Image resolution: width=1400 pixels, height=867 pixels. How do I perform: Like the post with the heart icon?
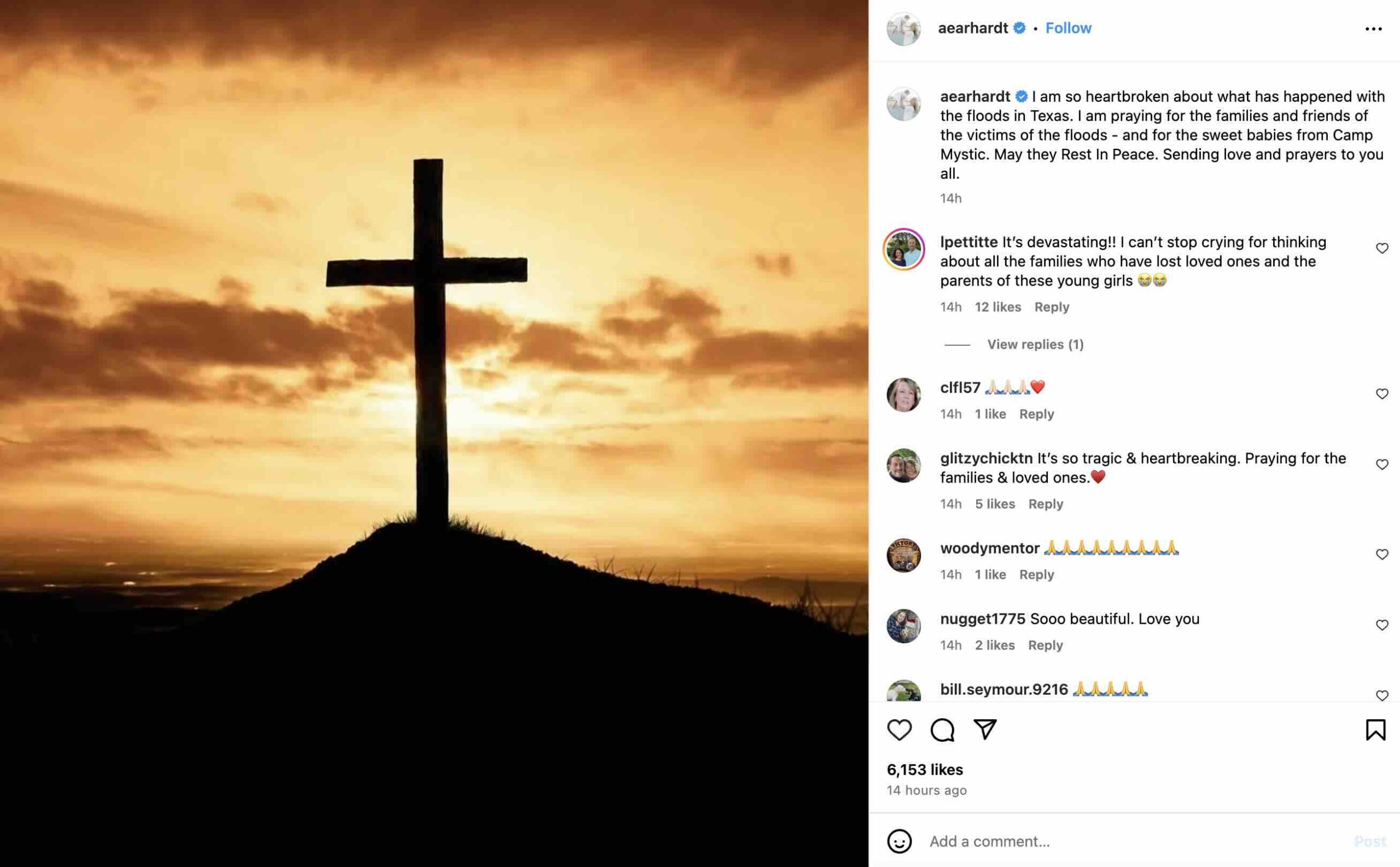pyautogui.click(x=899, y=730)
